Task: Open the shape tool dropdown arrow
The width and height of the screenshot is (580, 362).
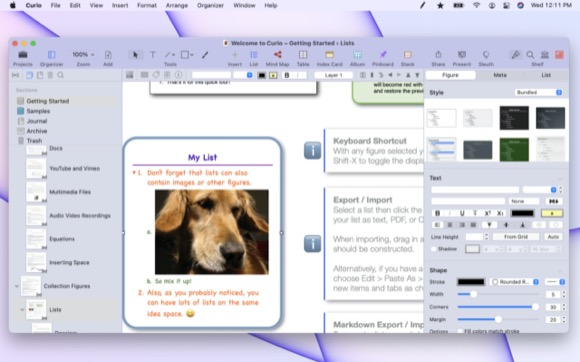Action: tap(192, 55)
